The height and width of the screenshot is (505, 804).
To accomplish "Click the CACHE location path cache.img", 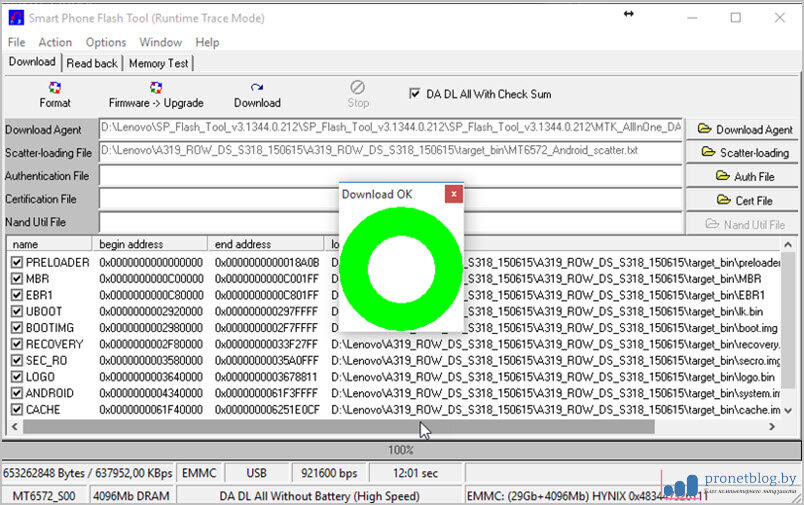I will (555, 410).
